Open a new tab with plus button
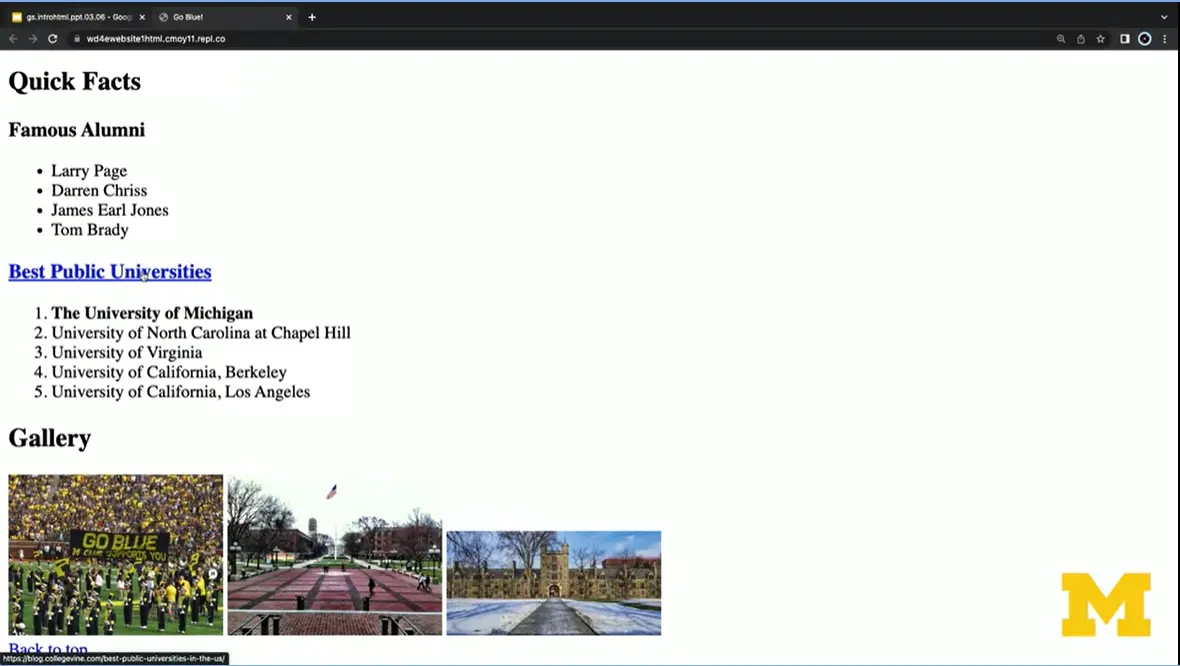The width and height of the screenshot is (1180, 666). point(312,17)
